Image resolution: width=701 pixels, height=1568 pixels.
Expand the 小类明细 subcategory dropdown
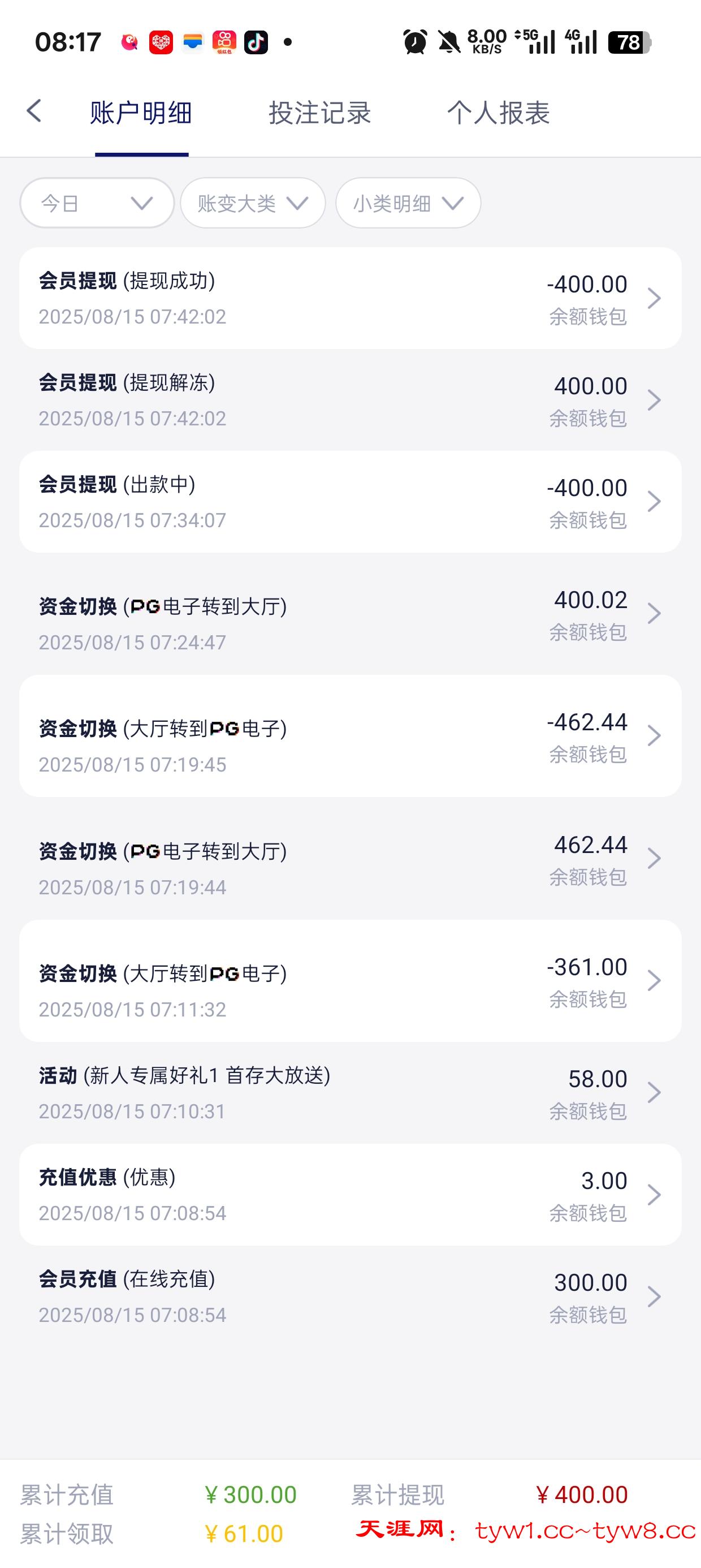click(408, 203)
